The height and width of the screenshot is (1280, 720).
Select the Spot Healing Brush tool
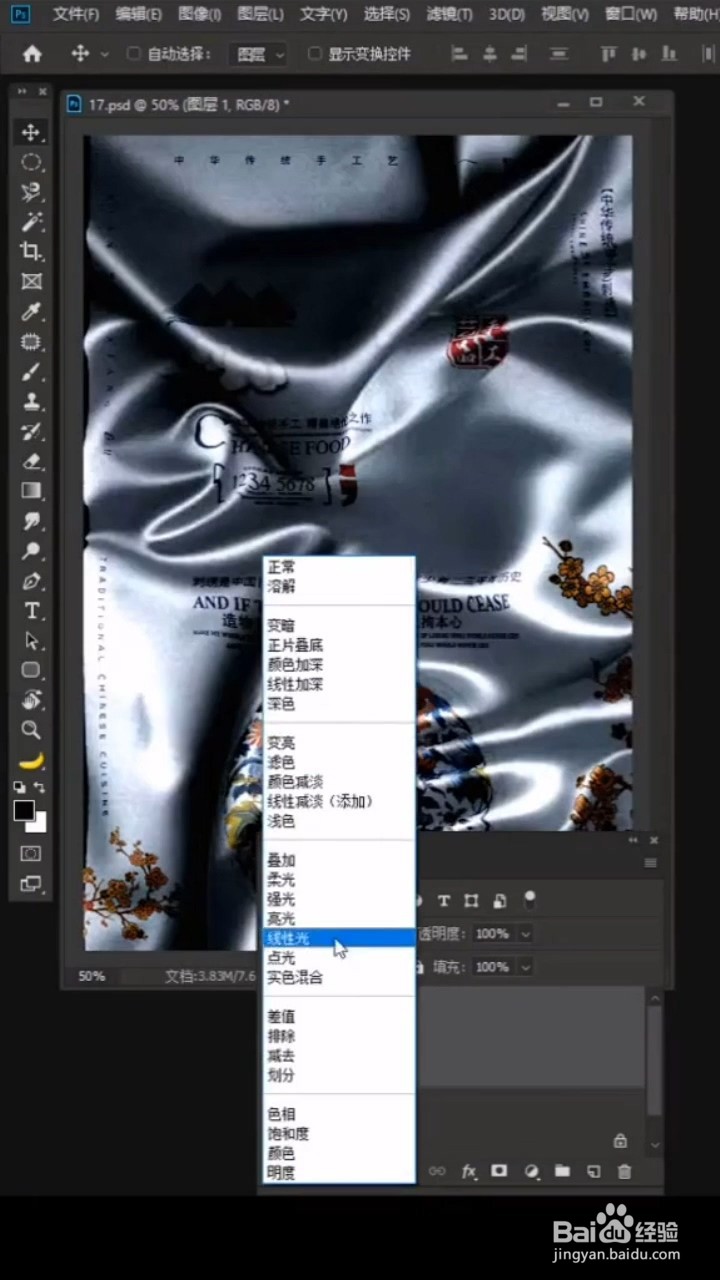pyautogui.click(x=32, y=341)
